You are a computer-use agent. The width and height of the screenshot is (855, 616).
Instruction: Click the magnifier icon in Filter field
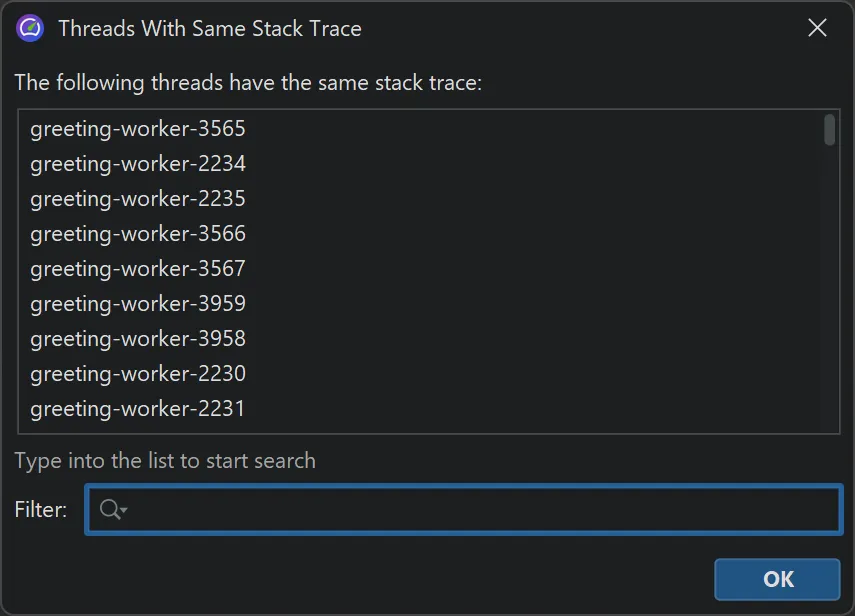point(108,510)
